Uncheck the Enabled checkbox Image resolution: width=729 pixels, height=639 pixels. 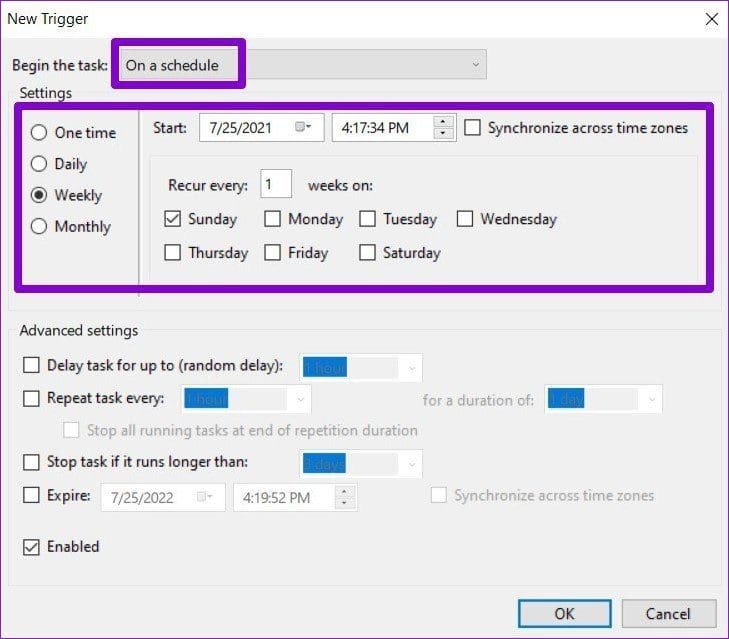[x=31, y=547]
